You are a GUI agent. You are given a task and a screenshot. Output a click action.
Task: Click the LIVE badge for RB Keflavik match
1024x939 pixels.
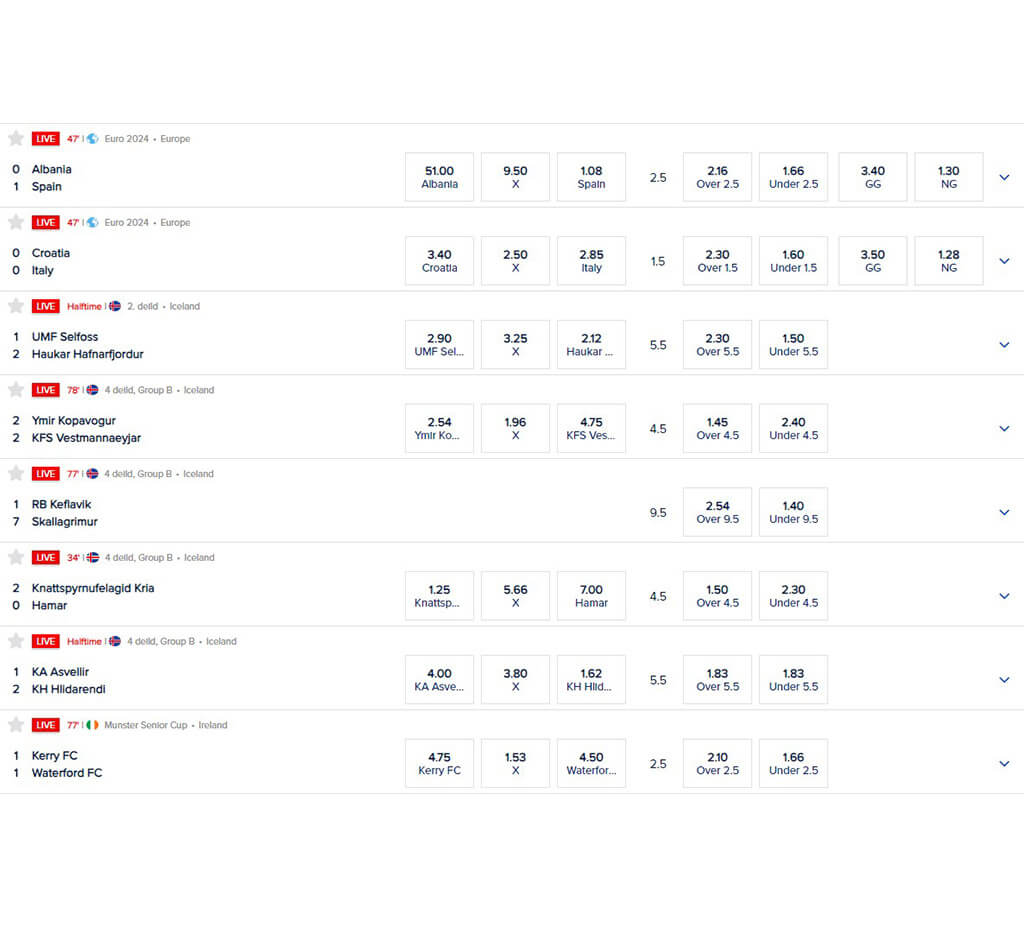pos(46,473)
